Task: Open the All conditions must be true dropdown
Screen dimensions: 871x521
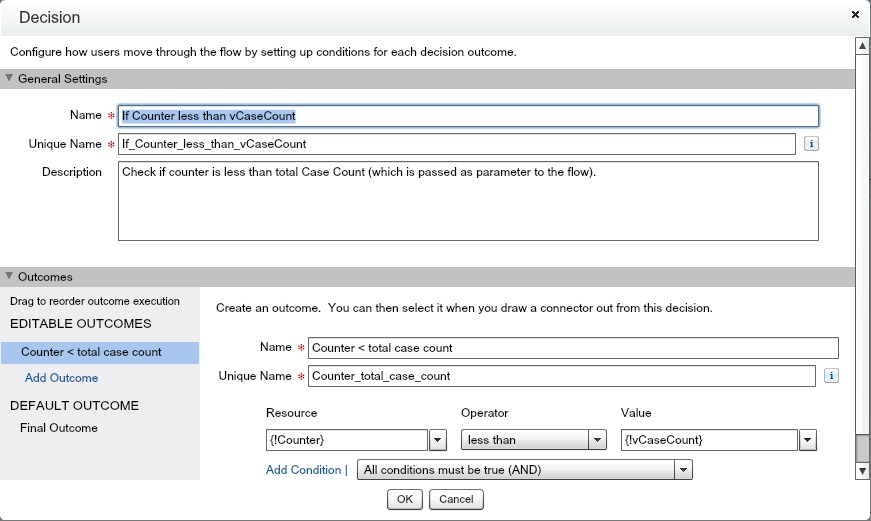Action: [x=524, y=470]
